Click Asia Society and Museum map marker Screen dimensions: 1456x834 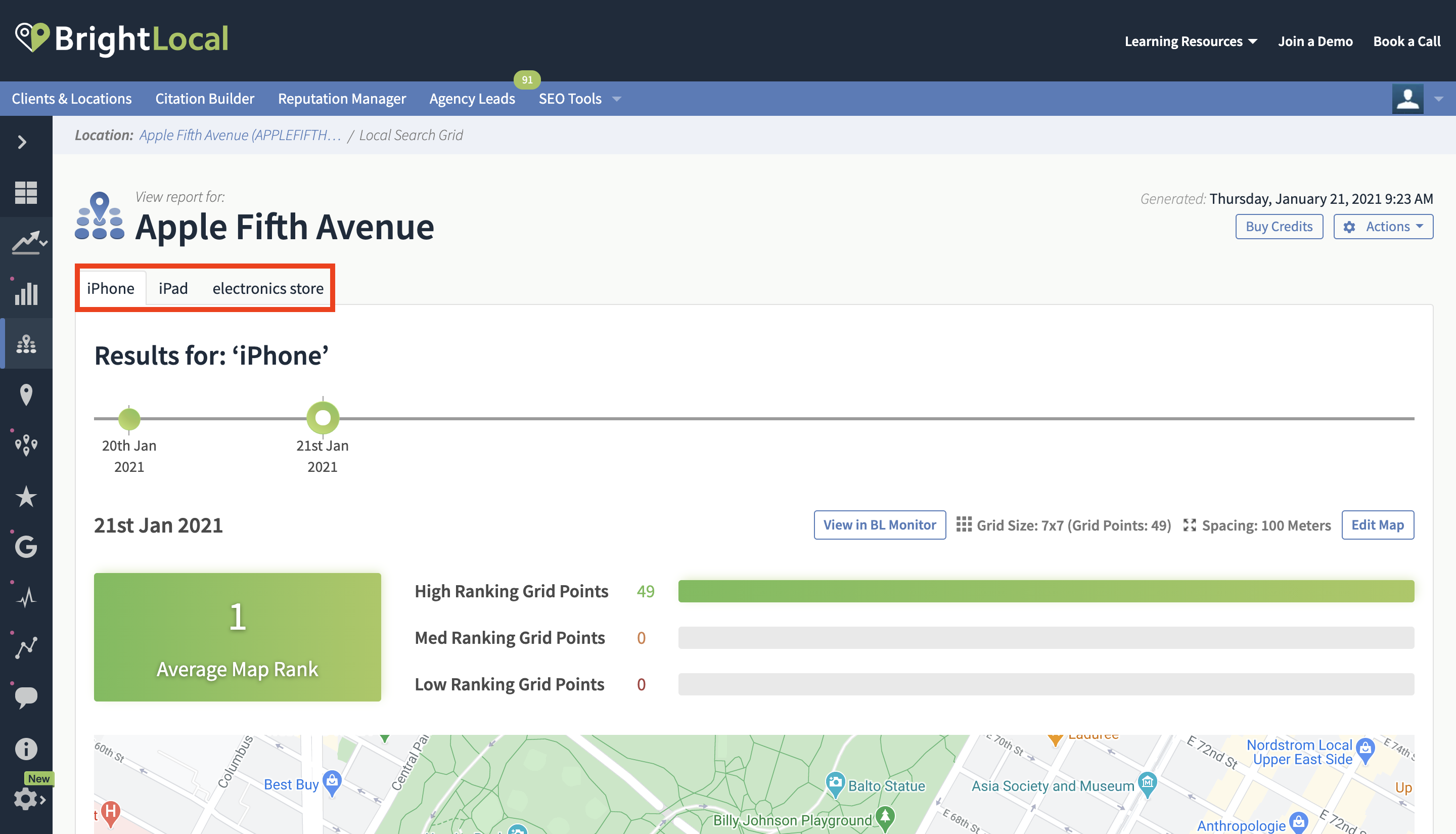click(x=1148, y=784)
